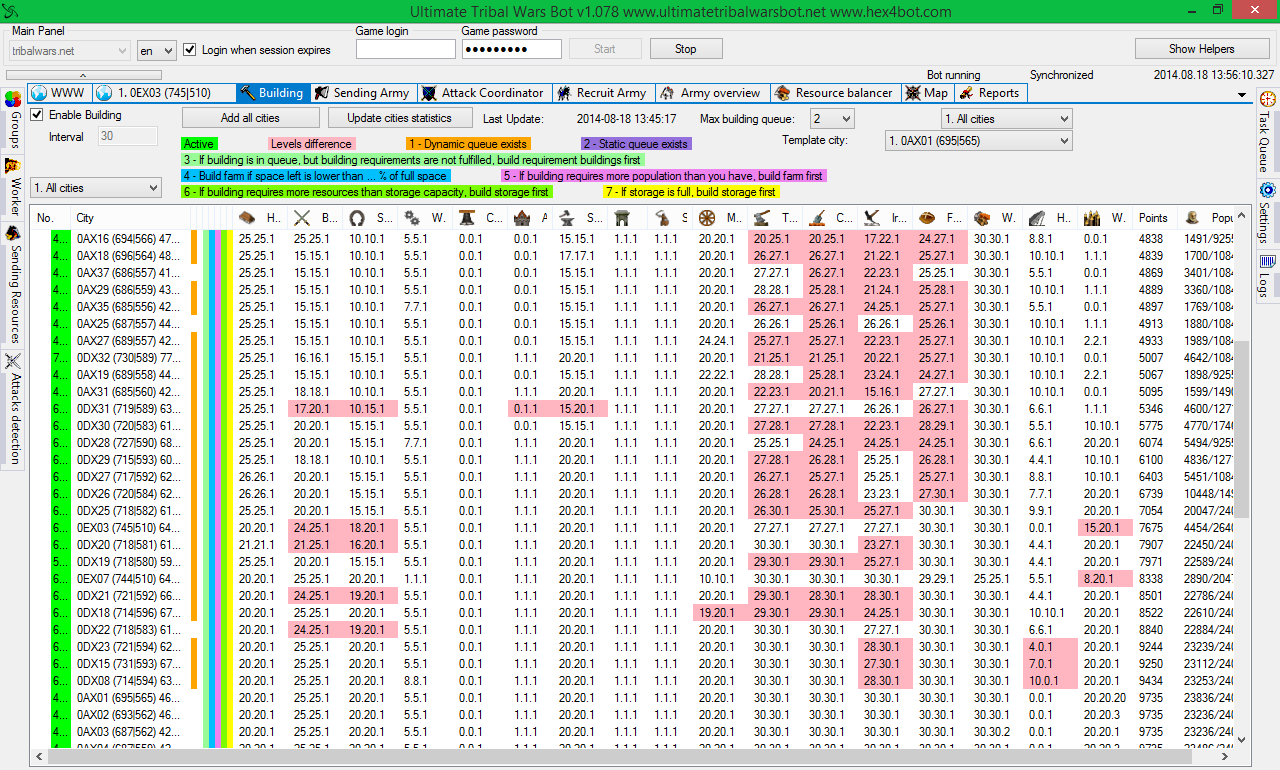
Task: Toggle Login when session expires checkbox
Action: pyautogui.click(x=190, y=50)
